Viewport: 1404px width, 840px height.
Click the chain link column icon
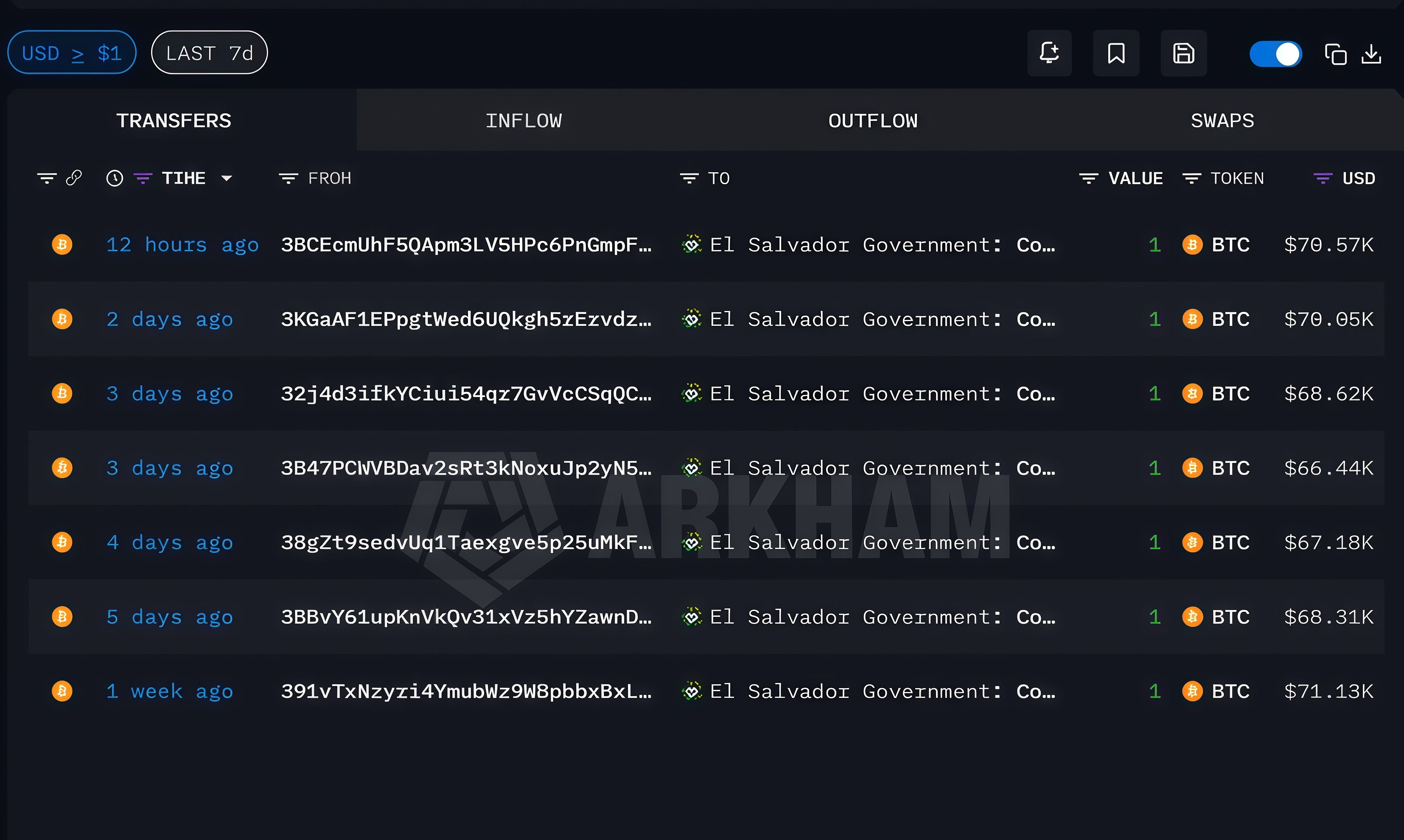[x=74, y=178]
